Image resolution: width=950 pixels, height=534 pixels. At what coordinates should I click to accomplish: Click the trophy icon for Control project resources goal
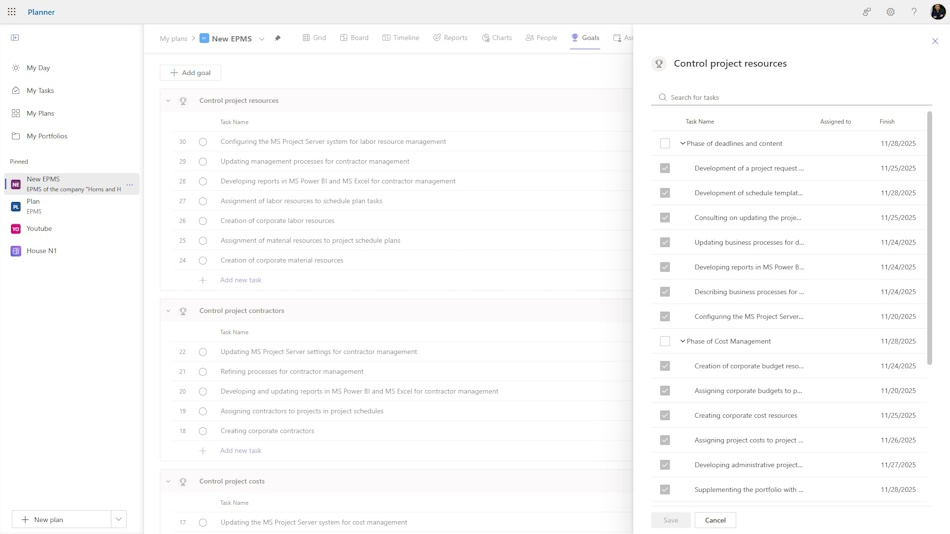click(183, 101)
